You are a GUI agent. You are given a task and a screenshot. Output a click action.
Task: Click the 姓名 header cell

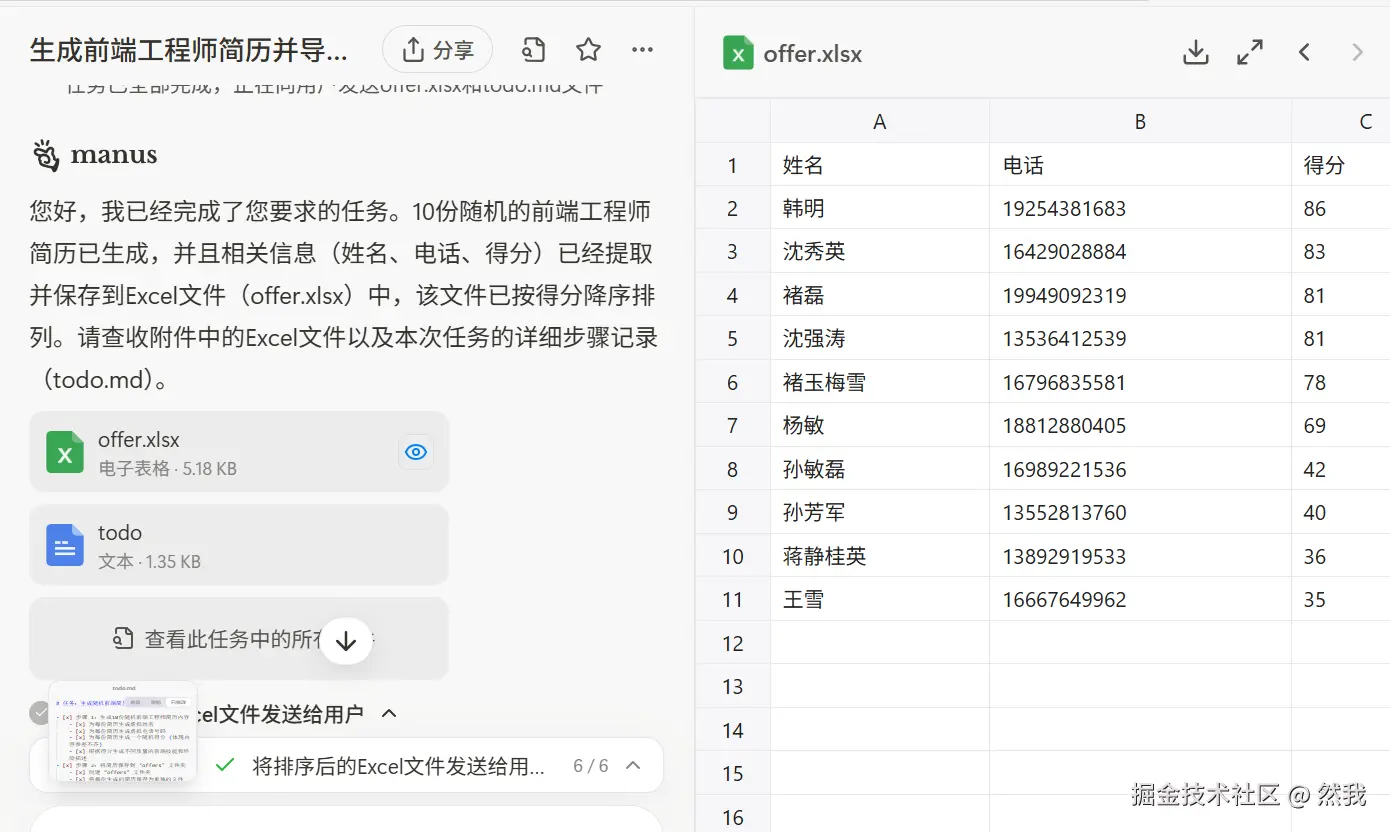pos(880,165)
